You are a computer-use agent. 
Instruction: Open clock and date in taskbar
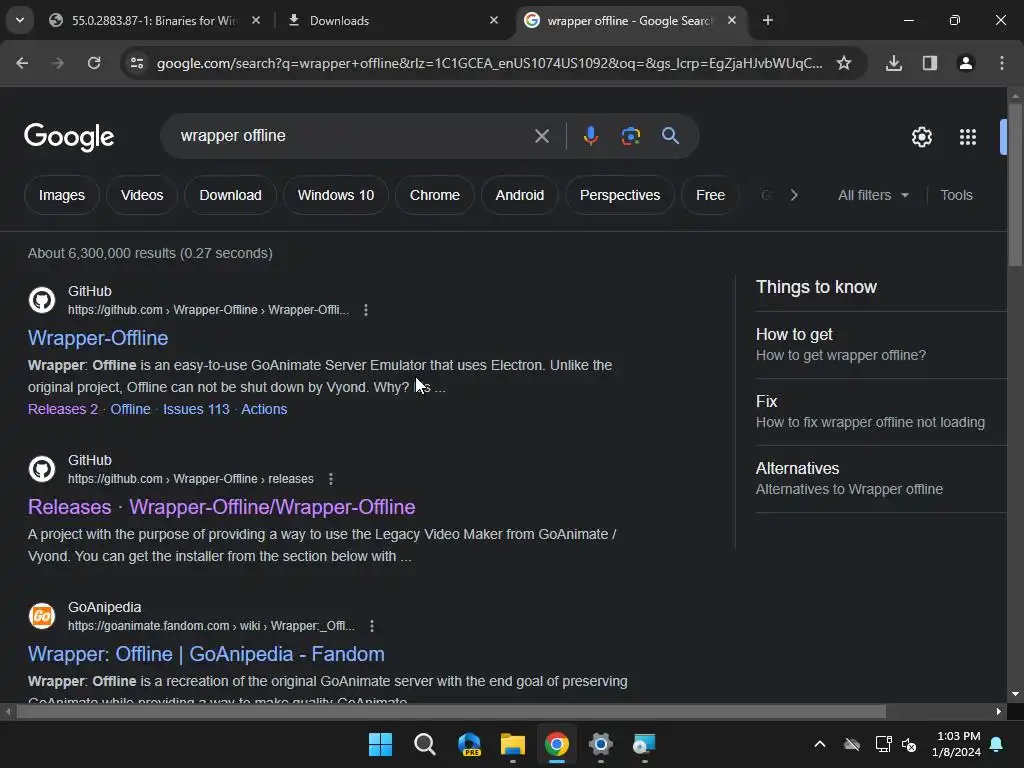click(x=956, y=744)
